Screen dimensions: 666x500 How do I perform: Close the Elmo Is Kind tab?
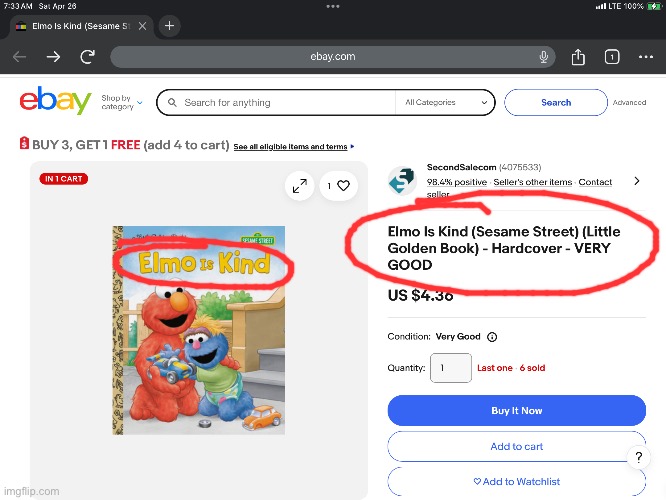[142, 26]
